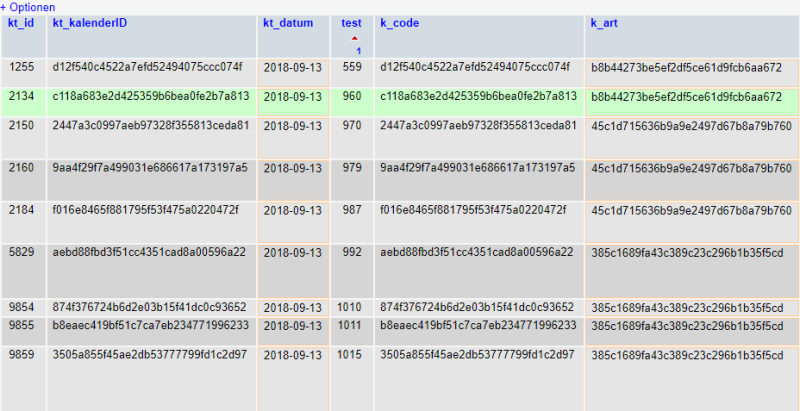Select the kt_id cell showing 9859
This screenshot has width=800, height=411.
pyautogui.click(x=21, y=354)
